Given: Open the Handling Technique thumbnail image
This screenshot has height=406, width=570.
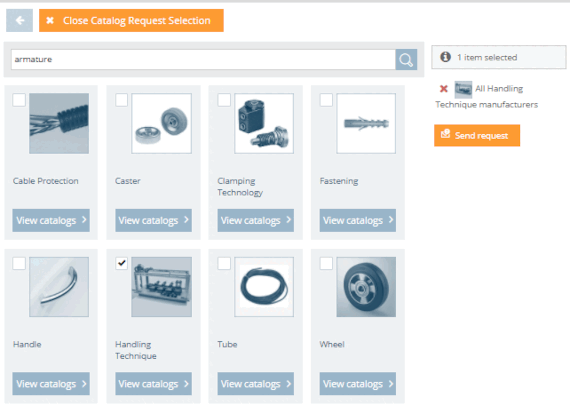Looking at the screenshot, I should point(161,287).
